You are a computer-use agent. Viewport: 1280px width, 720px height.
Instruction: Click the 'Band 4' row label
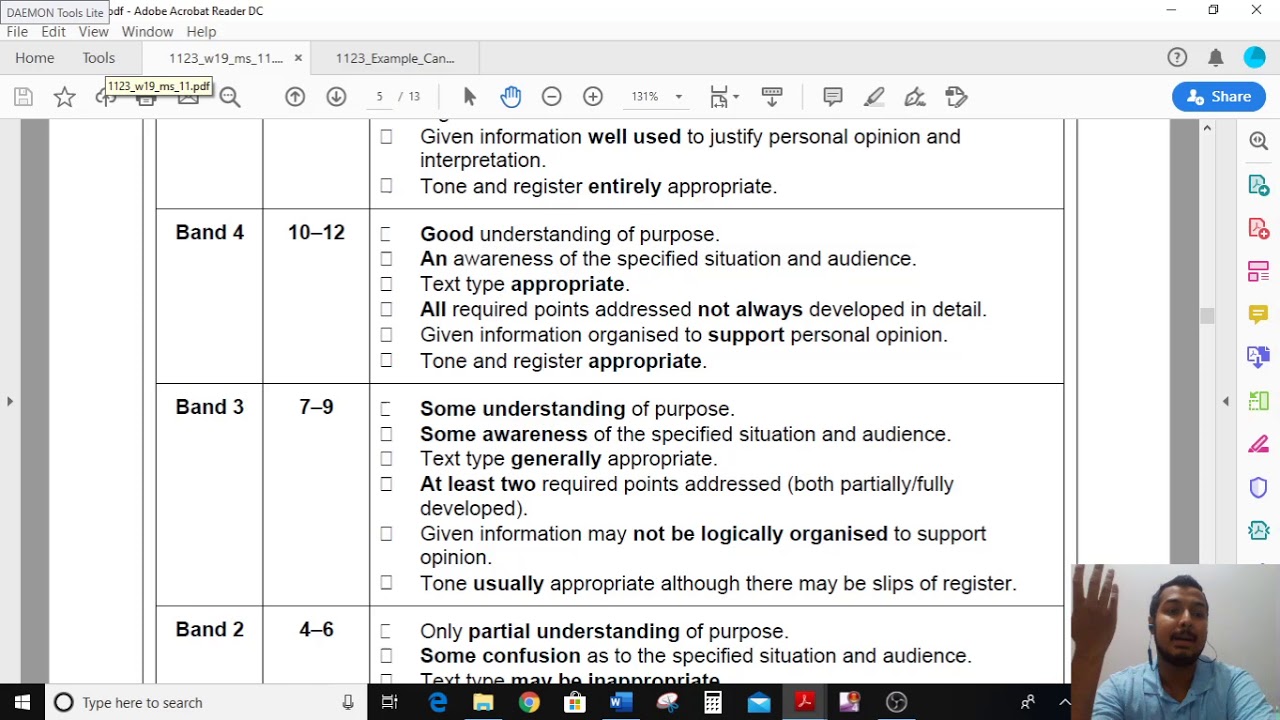click(210, 232)
